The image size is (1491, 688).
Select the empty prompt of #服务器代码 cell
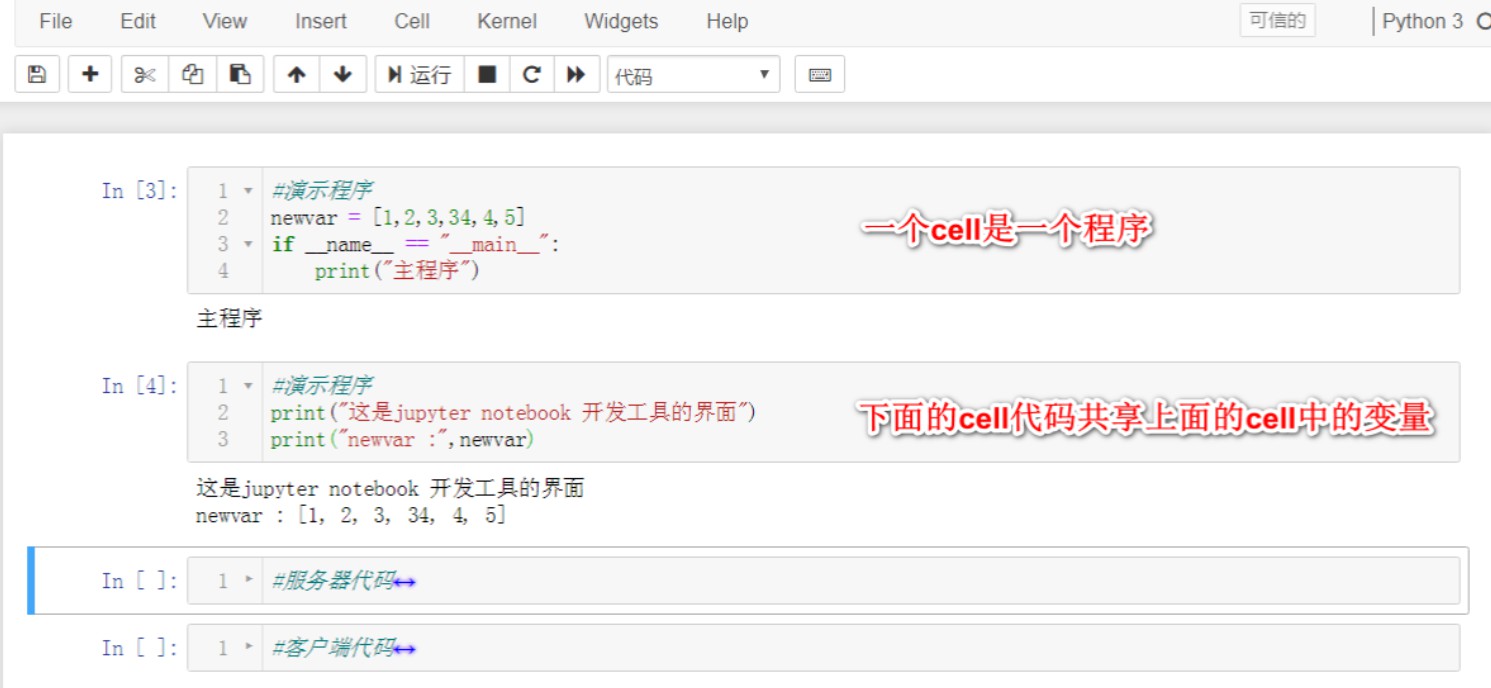140,580
